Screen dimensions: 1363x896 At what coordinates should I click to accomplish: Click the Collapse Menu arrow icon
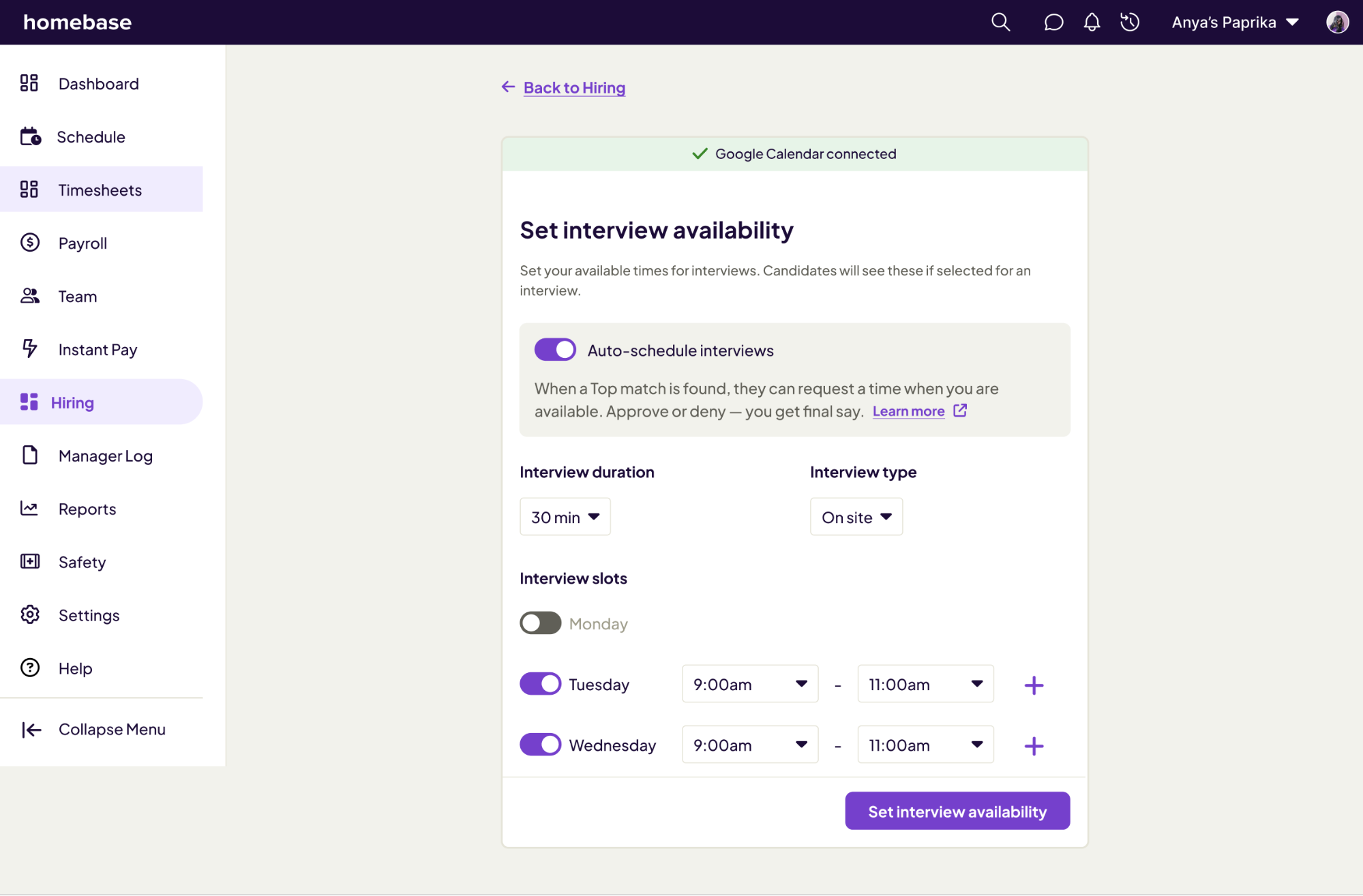pyautogui.click(x=31, y=730)
